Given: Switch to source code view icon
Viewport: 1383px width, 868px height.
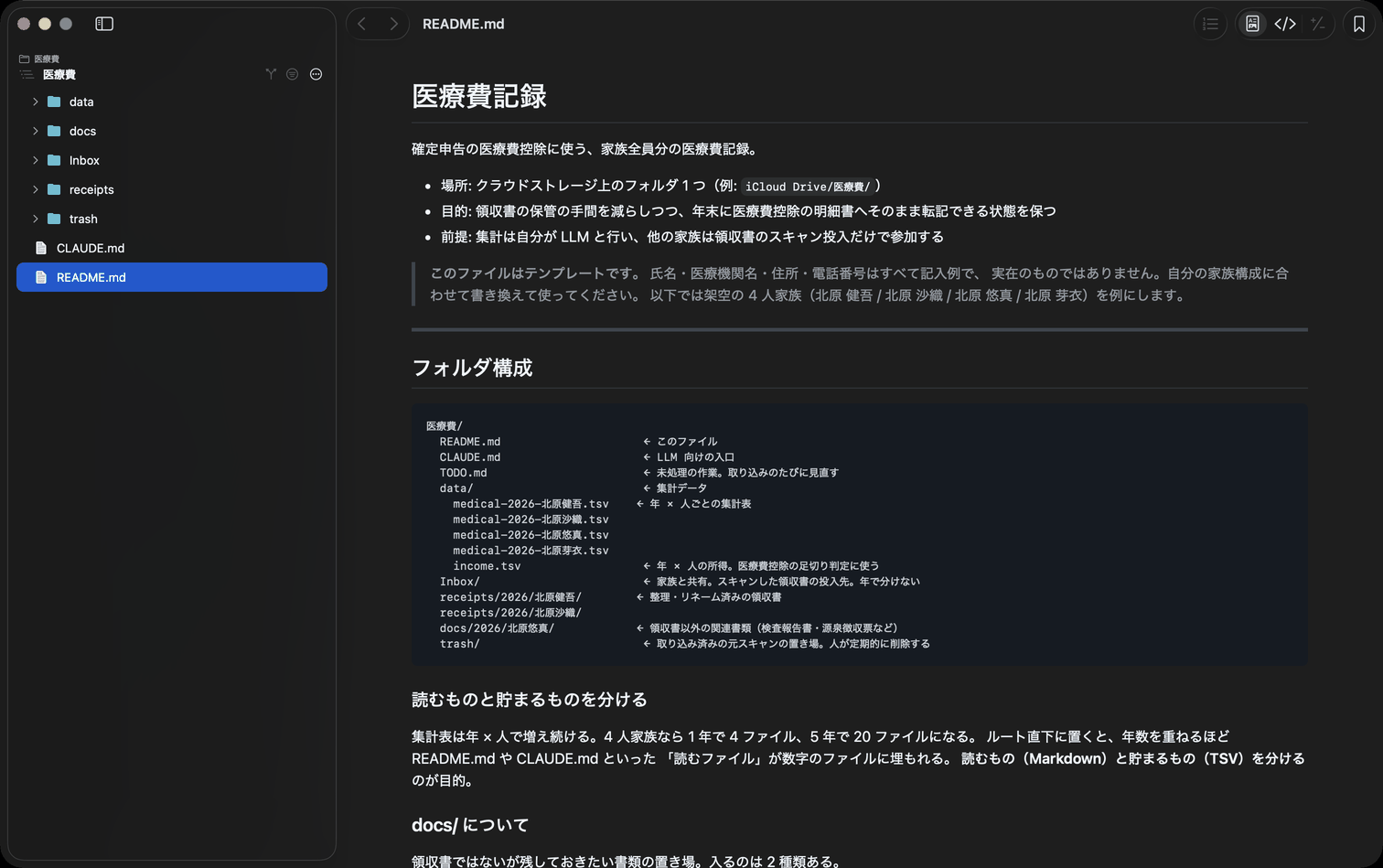Looking at the screenshot, I should (x=1285, y=24).
